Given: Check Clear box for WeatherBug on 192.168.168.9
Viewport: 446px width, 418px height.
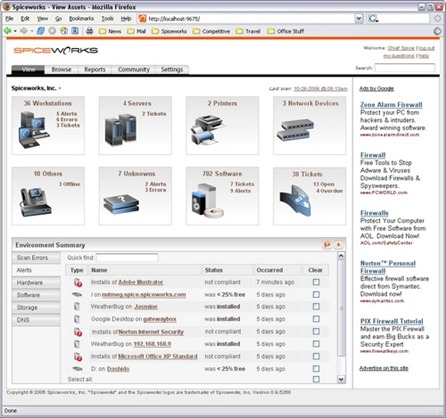Looking at the screenshot, I should (316, 344).
